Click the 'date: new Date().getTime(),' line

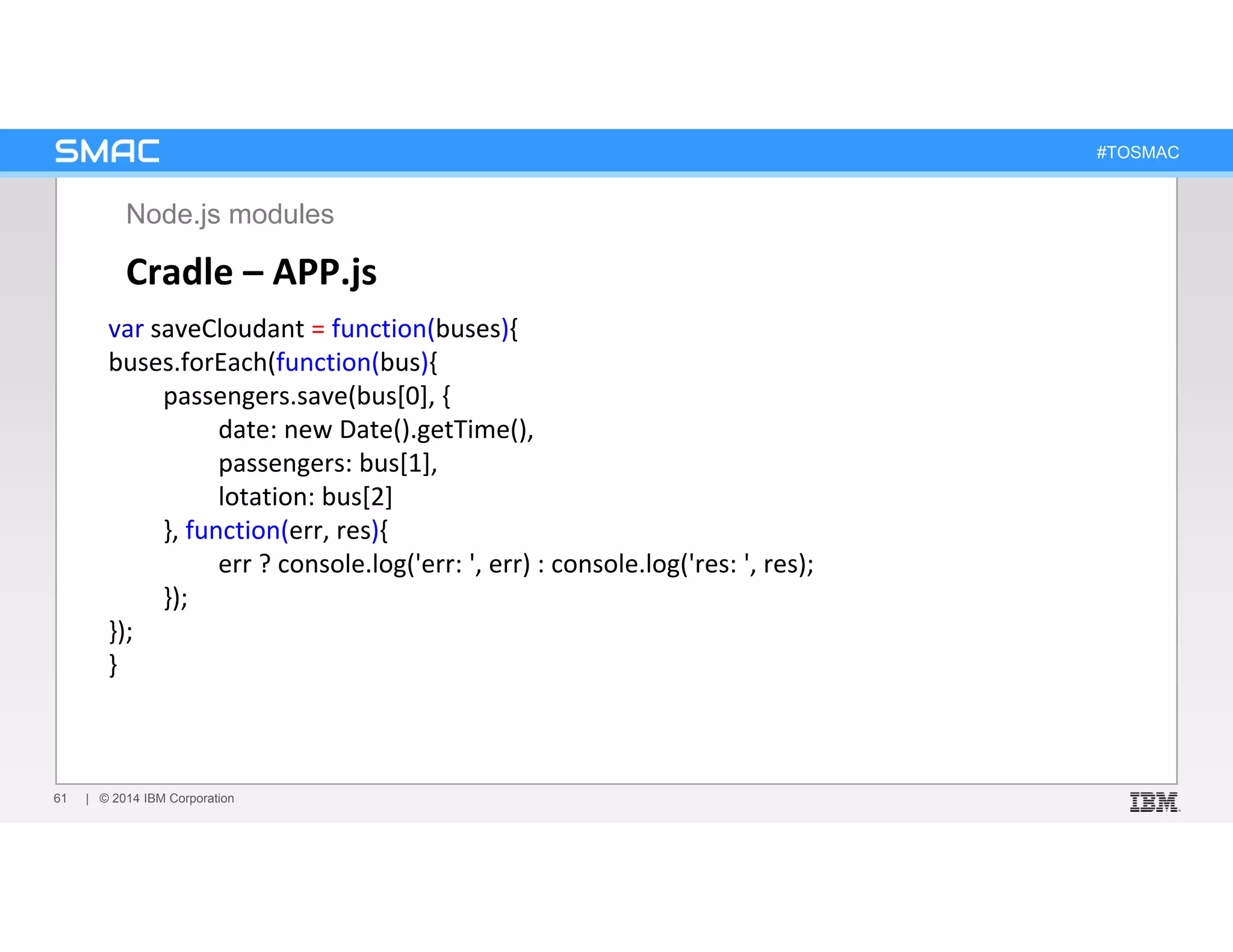tap(376, 430)
